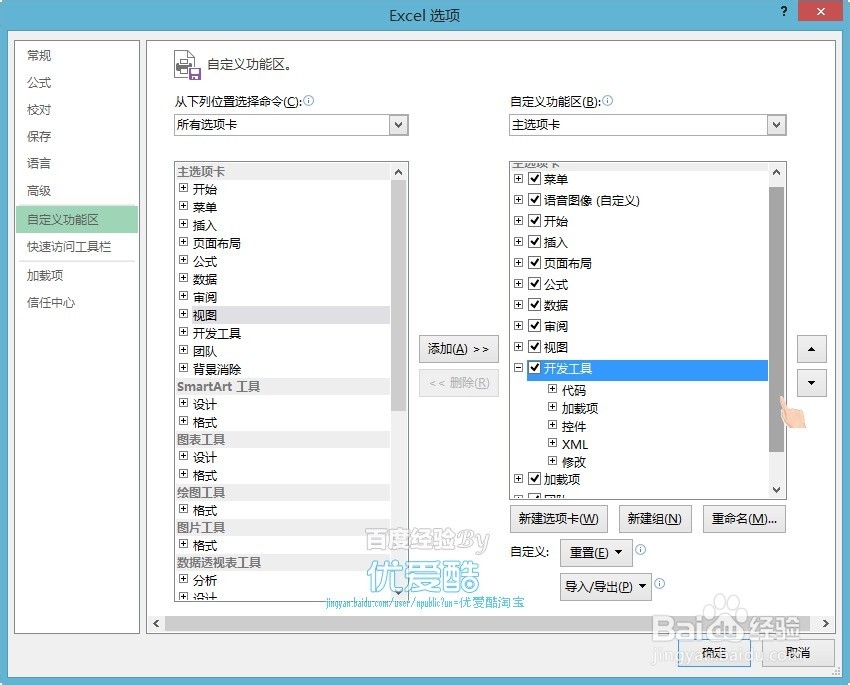
Task: Open 语言 options category
Action: pyautogui.click(x=39, y=163)
